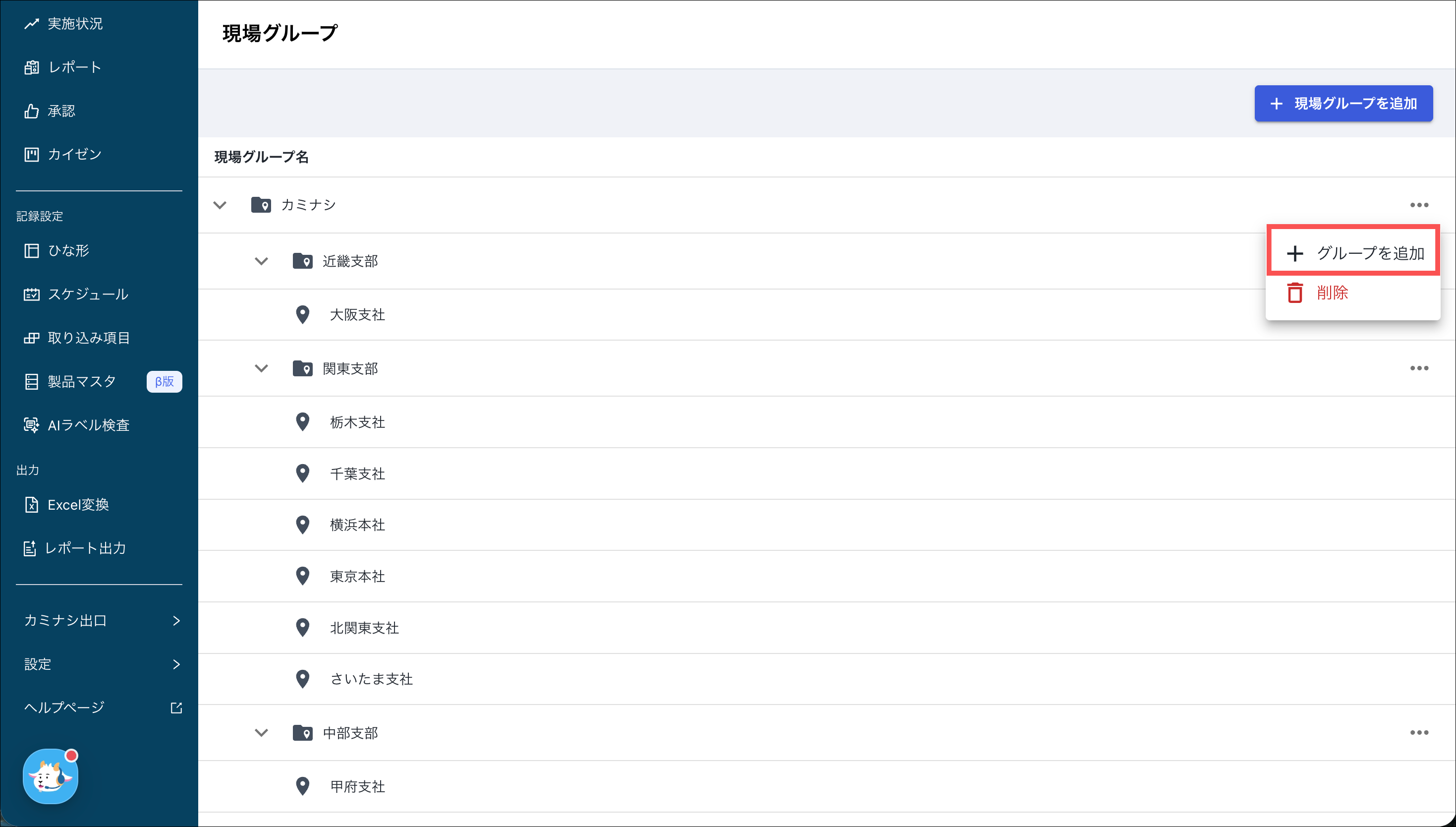Click the AIラベル検査 scan icon
Viewport: 1456px width, 827px height.
point(32,425)
